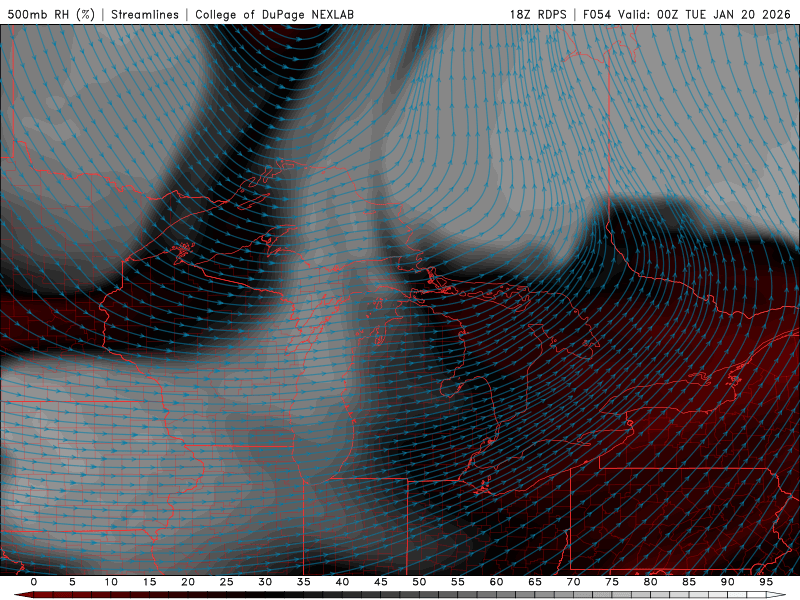Click the "5" label on the colorbar
Screen dimensions: 800x600
click(72, 582)
